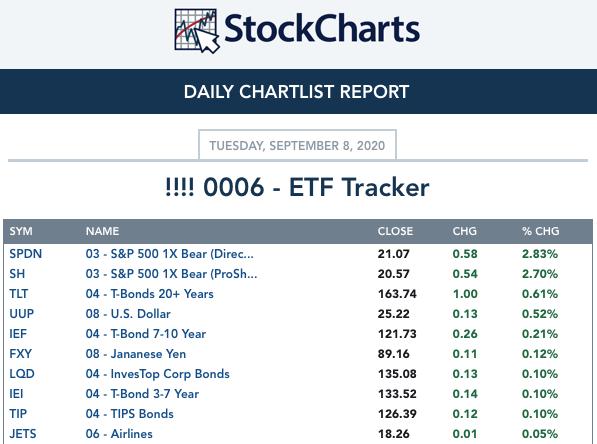Open the JETS symbol link
The width and height of the screenshot is (597, 444).
tap(23, 434)
